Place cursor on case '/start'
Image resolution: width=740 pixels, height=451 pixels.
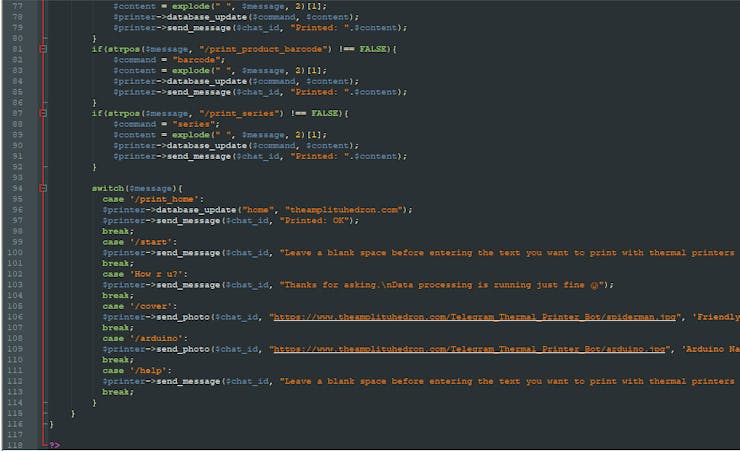click(140, 242)
